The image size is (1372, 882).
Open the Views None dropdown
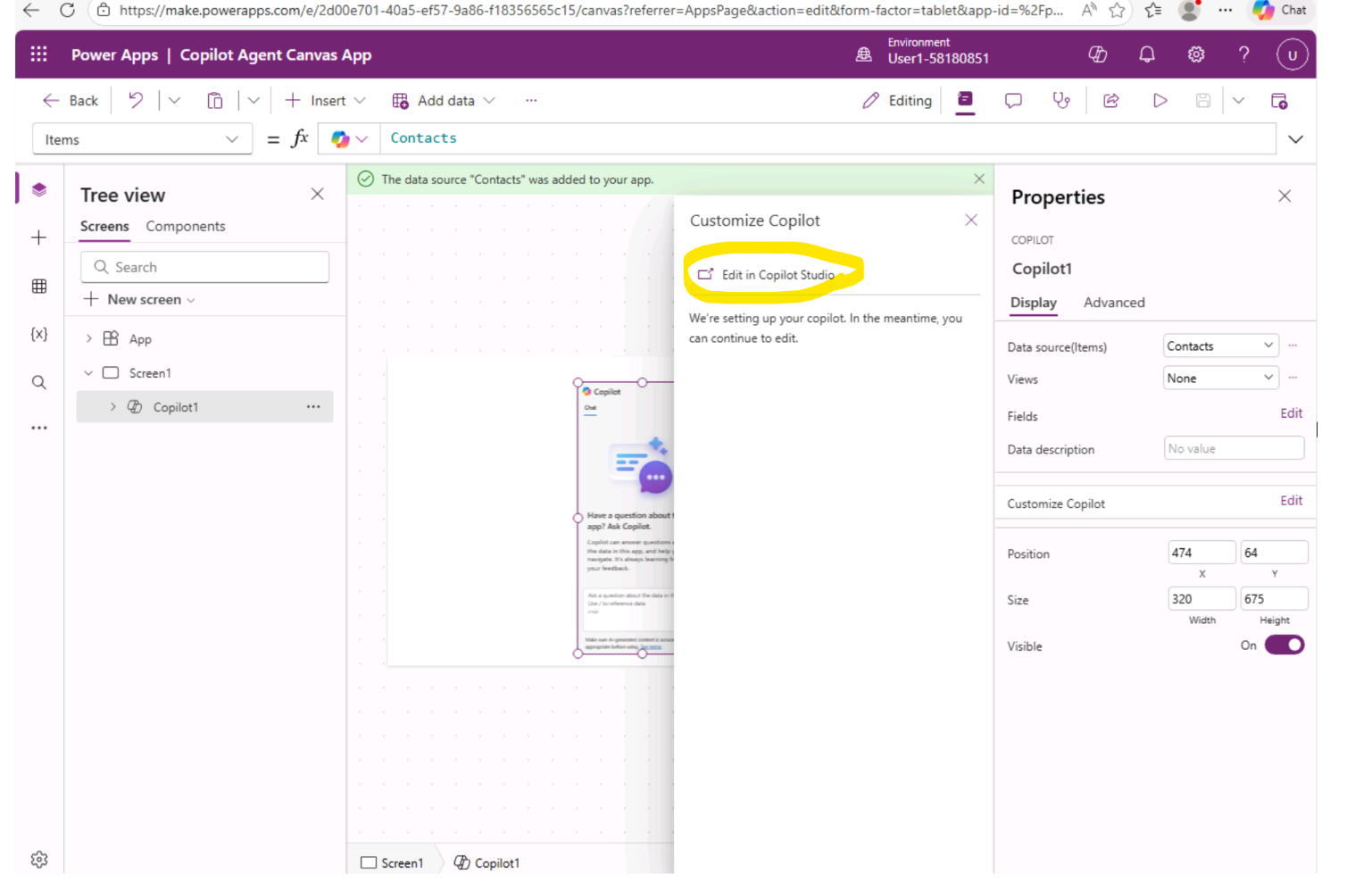point(1219,379)
